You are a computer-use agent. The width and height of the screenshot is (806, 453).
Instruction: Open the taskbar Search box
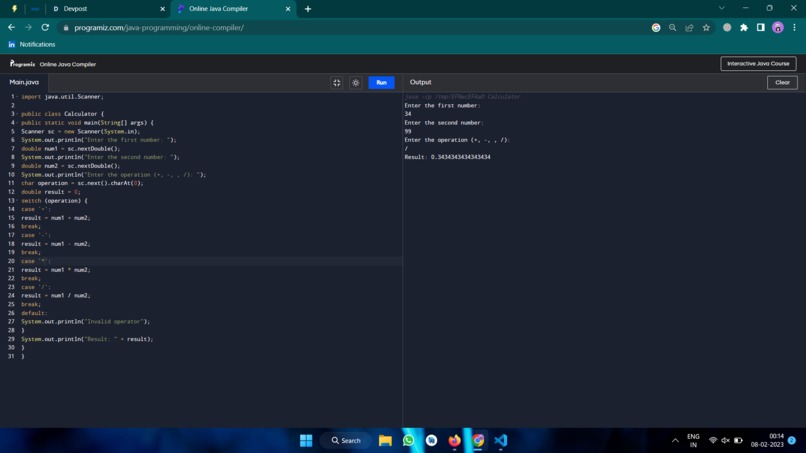346,441
